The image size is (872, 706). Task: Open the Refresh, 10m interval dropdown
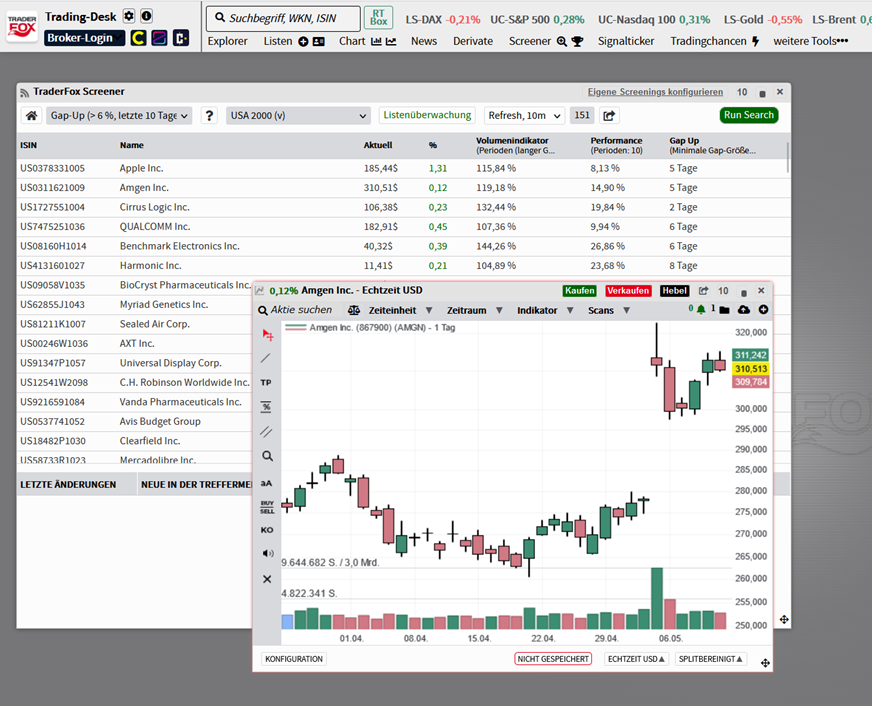click(524, 116)
